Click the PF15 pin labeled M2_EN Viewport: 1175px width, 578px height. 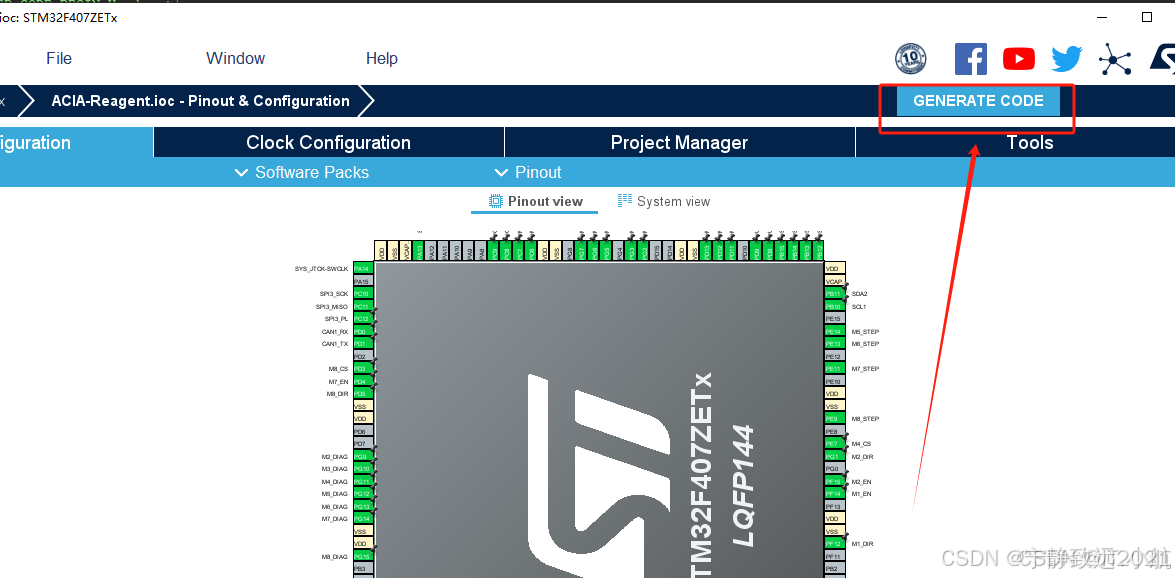tap(835, 481)
